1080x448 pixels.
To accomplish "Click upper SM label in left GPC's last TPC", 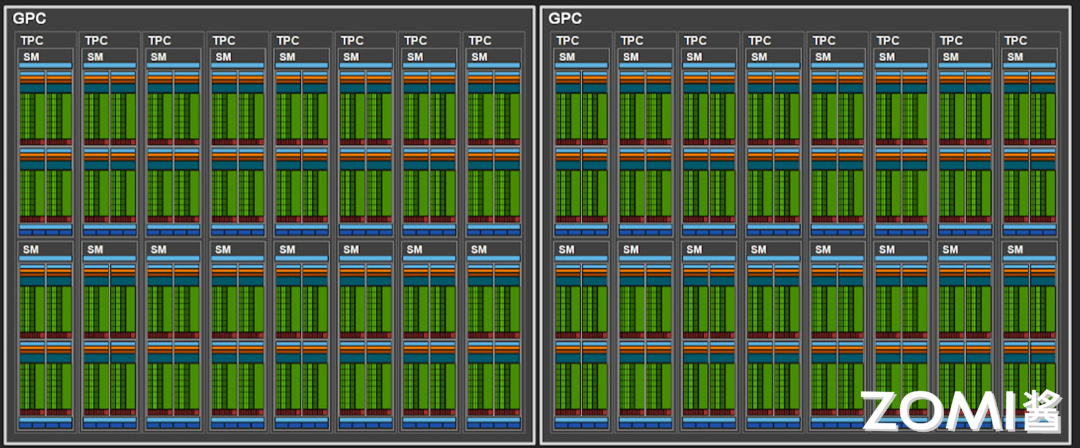I will [x=479, y=57].
